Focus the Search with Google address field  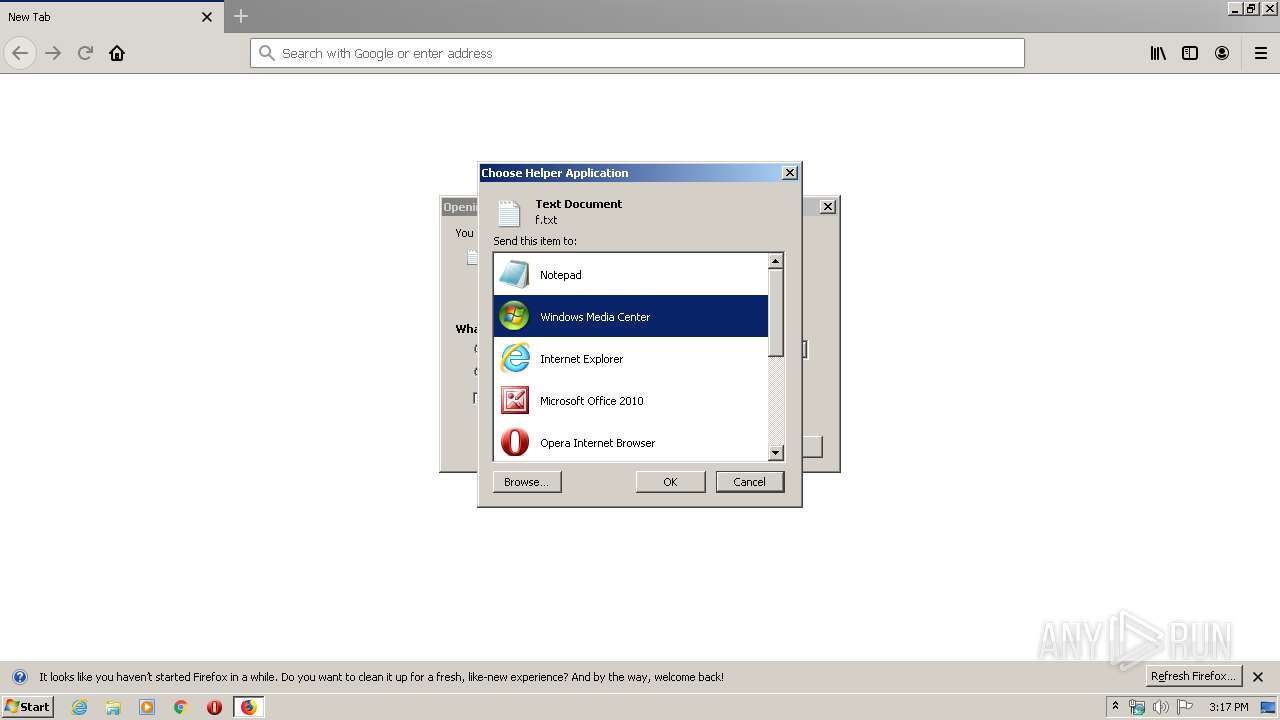(637, 53)
